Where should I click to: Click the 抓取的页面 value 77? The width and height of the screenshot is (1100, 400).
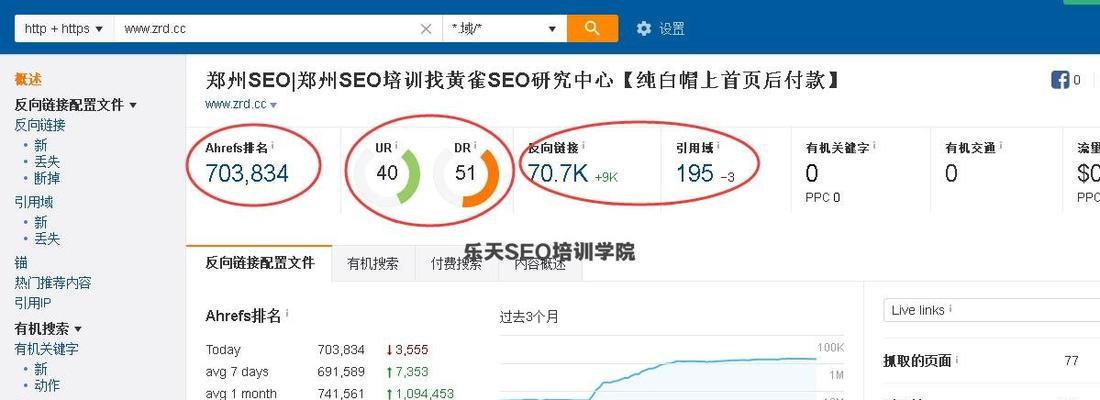tap(1071, 361)
